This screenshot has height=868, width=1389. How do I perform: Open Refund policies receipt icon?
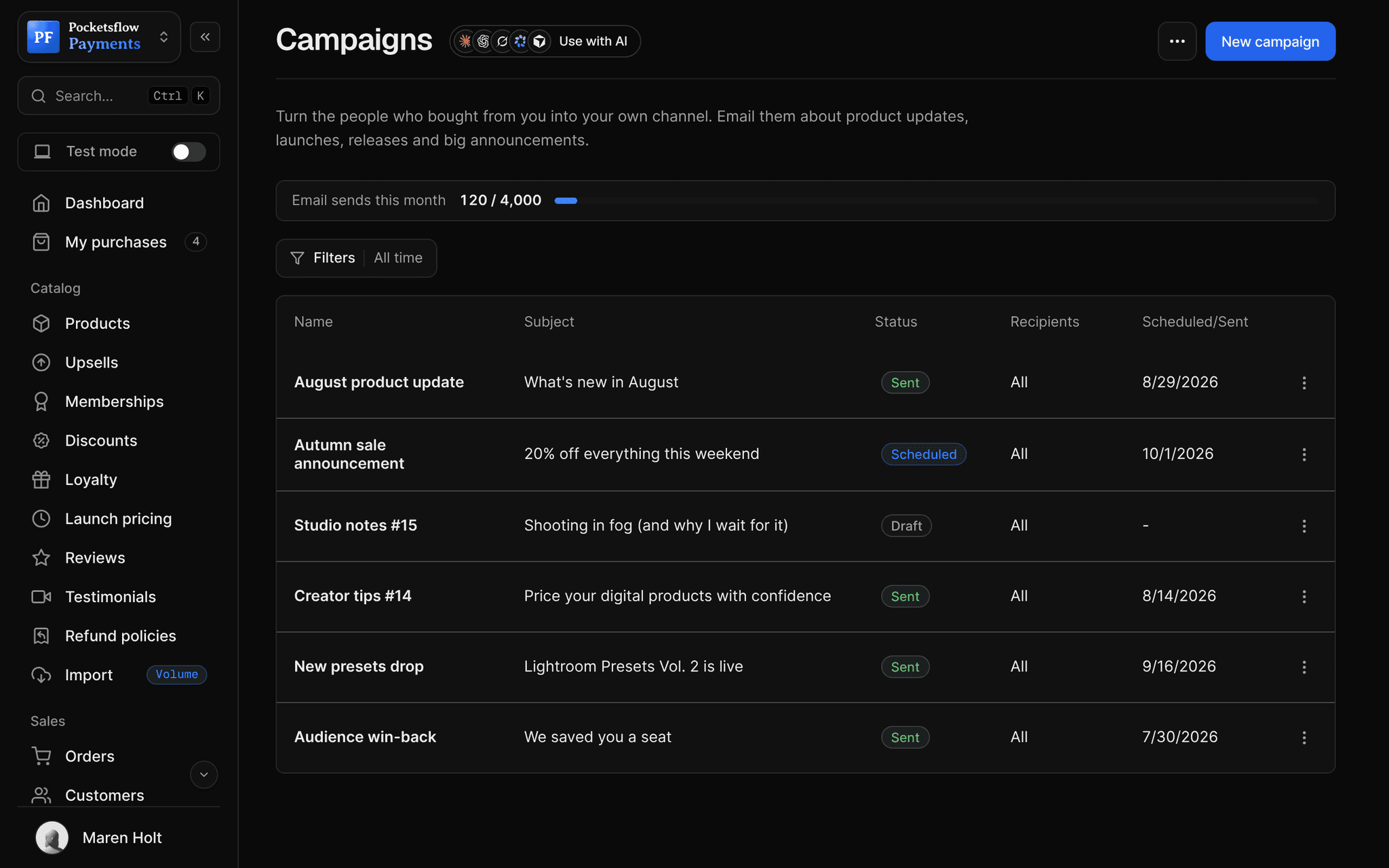(x=41, y=636)
